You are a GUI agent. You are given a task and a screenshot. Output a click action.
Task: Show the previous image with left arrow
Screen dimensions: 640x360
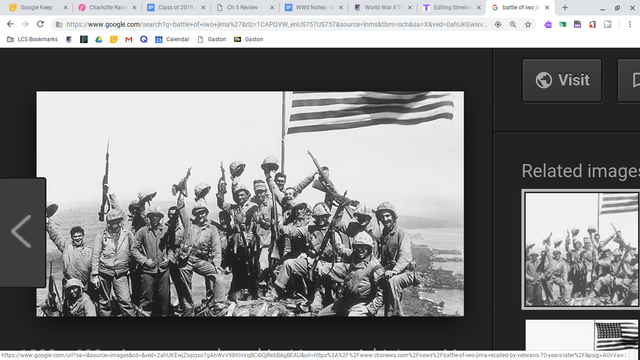22,232
